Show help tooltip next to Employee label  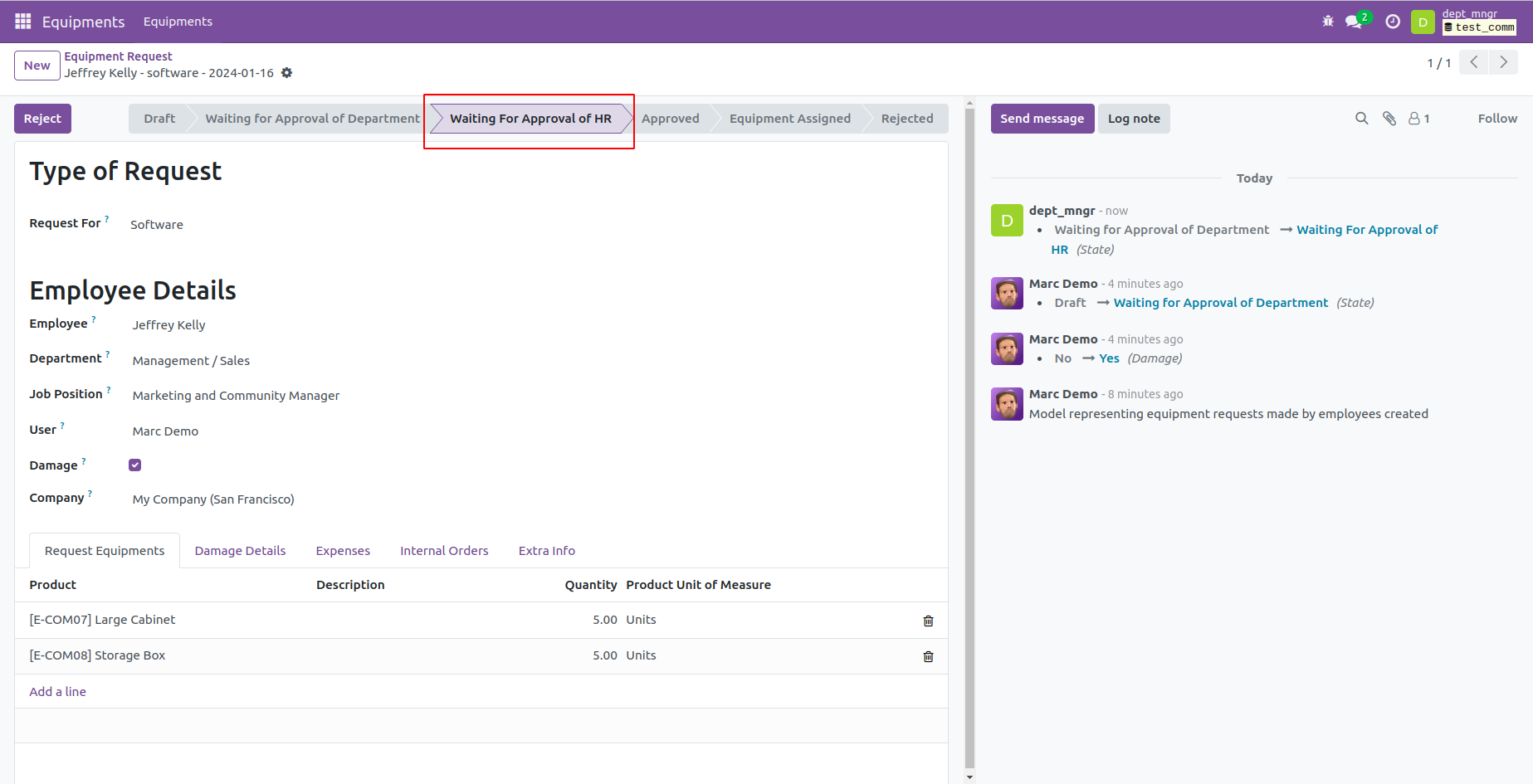point(93,319)
